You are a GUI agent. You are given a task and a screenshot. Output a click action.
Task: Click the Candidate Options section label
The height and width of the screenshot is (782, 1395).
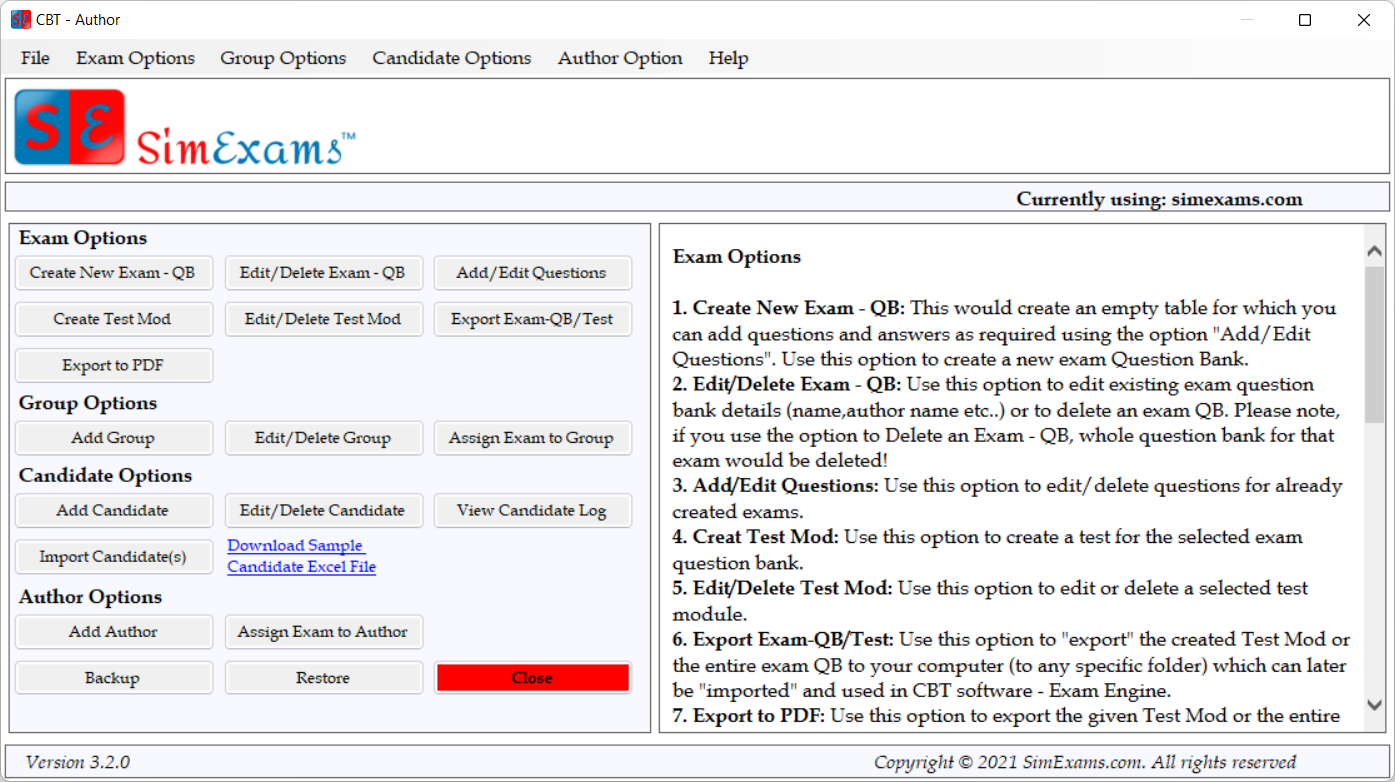tap(105, 475)
